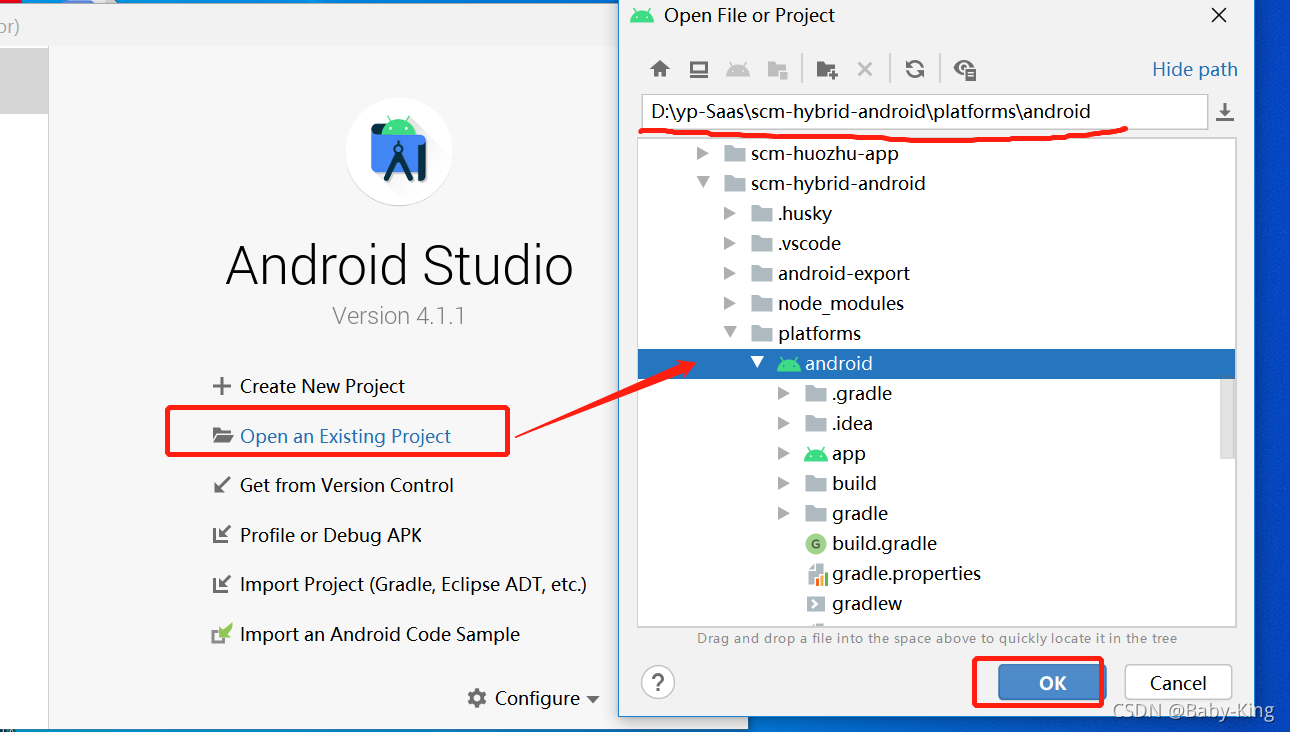Image resolution: width=1290 pixels, height=732 pixels.
Task: Choose Import an Android Code Sample
Action: [380, 634]
